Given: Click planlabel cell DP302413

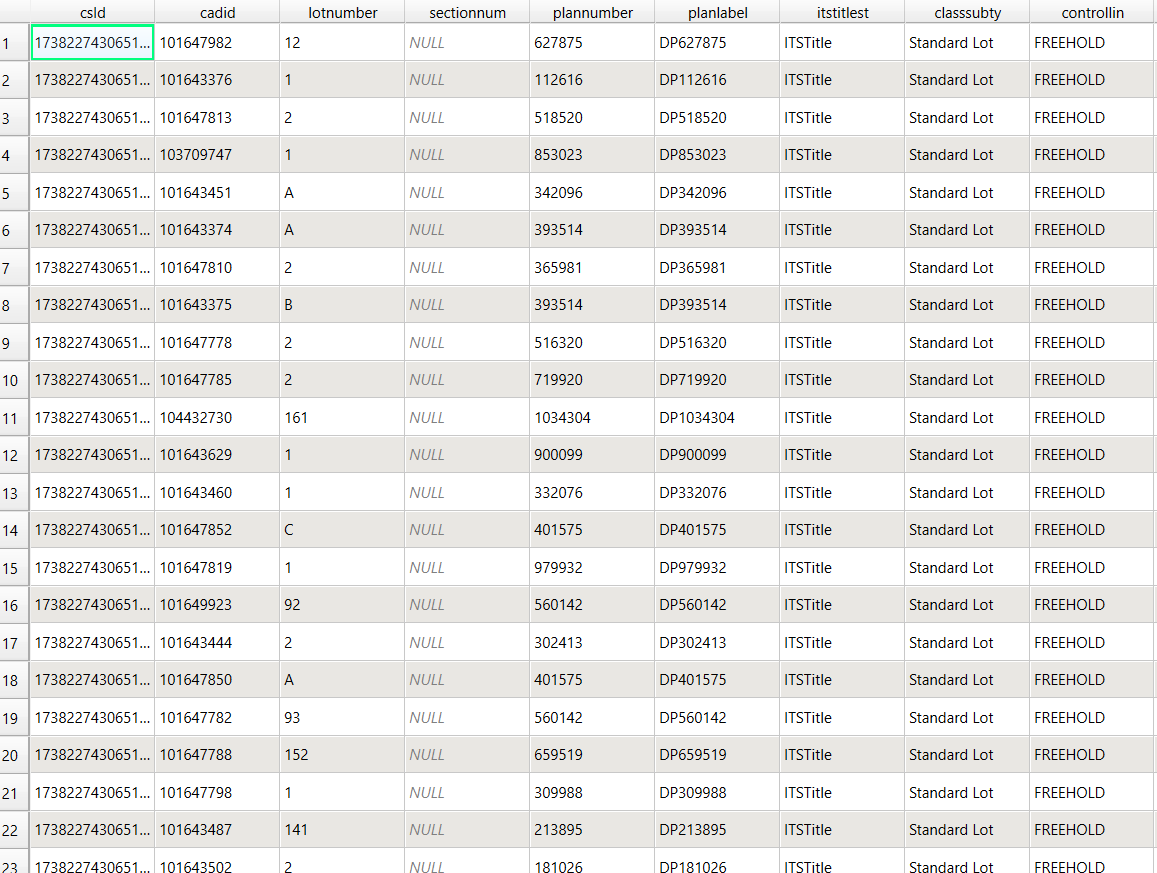Looking at the screenshot, I should (x=717, y=643).
